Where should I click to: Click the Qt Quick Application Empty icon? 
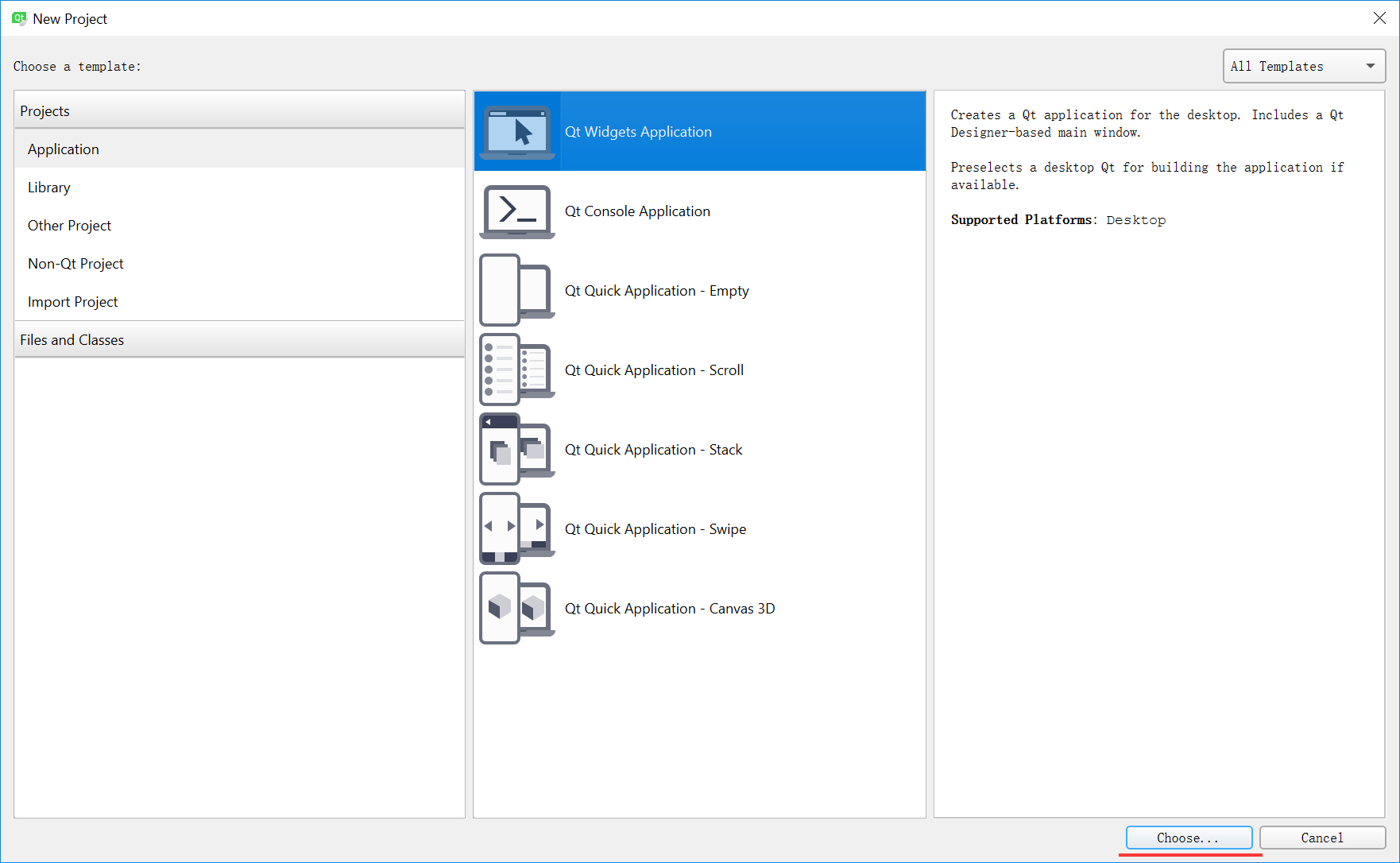click(517, 290)
